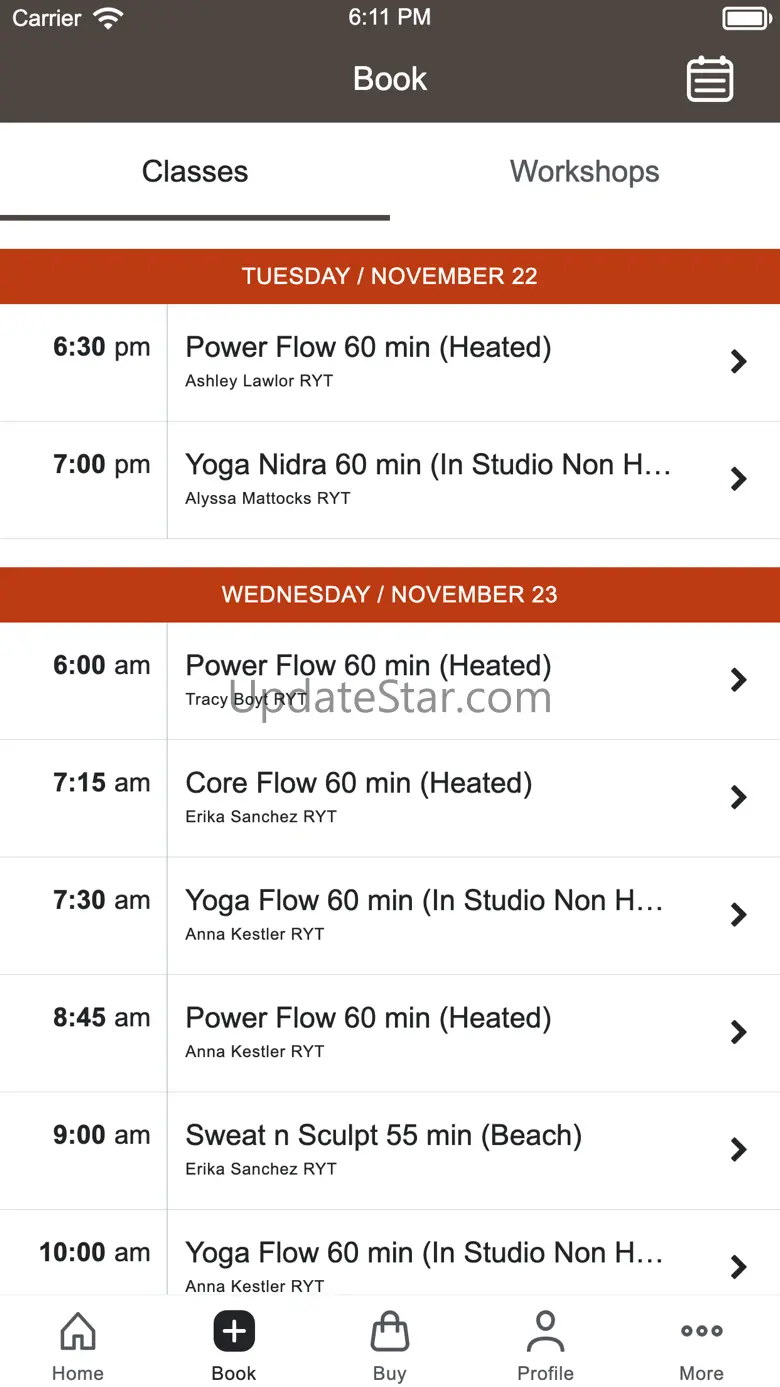Screen dimensions: 780x1387
Task: Tap the battery icon in status bar
Action: coord(745,18)
